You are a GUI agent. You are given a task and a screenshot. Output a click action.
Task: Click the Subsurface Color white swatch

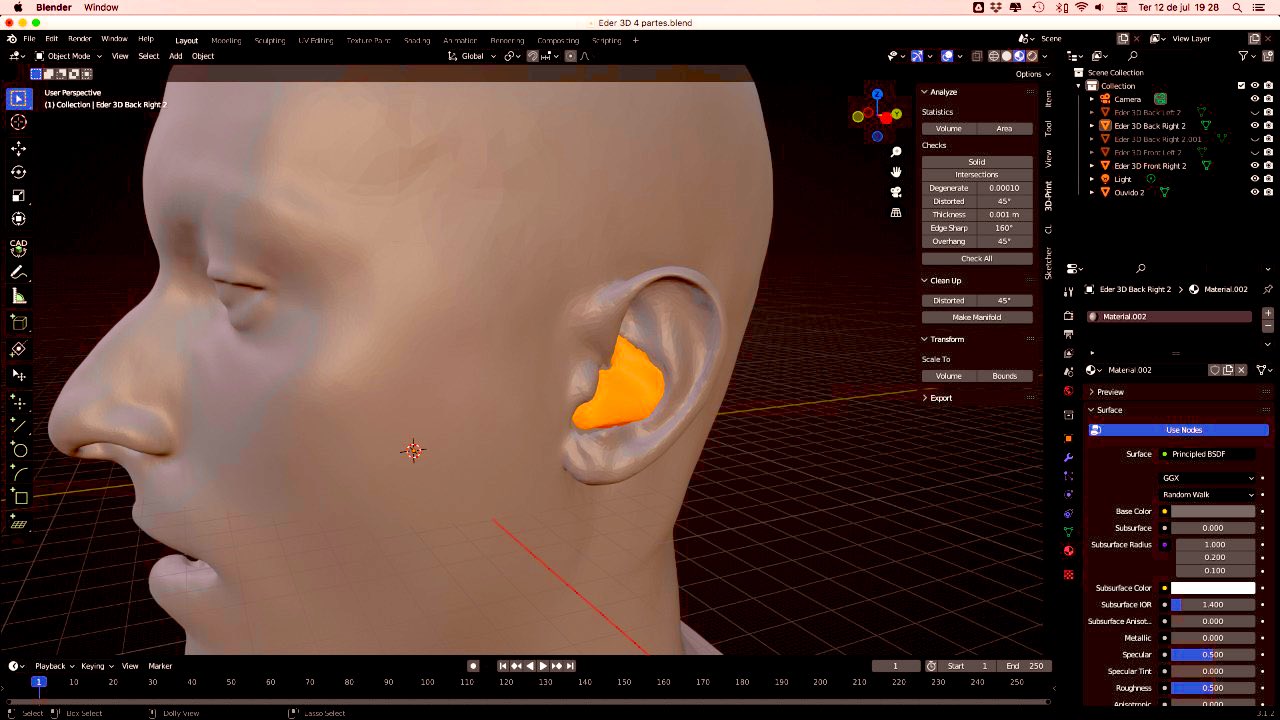[x=1213, y=588]
